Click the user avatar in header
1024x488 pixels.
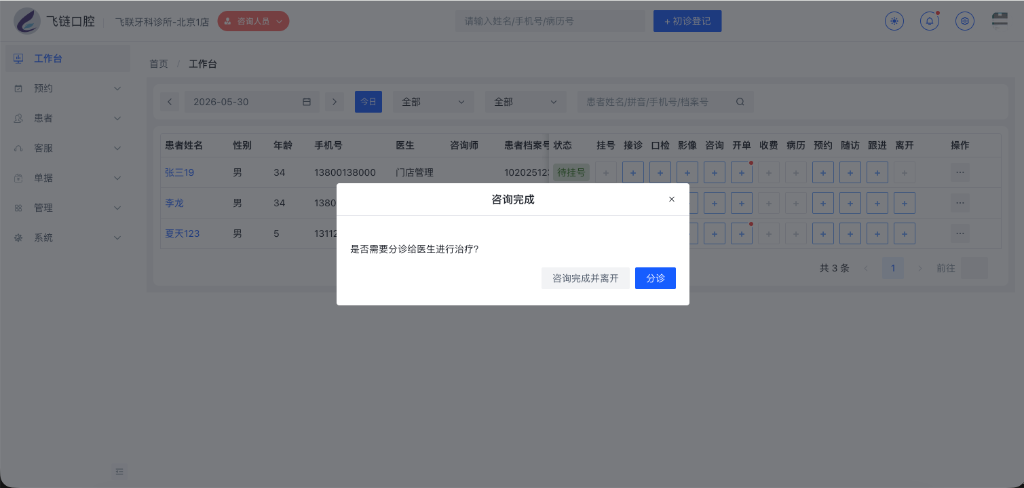(1000, 20)
